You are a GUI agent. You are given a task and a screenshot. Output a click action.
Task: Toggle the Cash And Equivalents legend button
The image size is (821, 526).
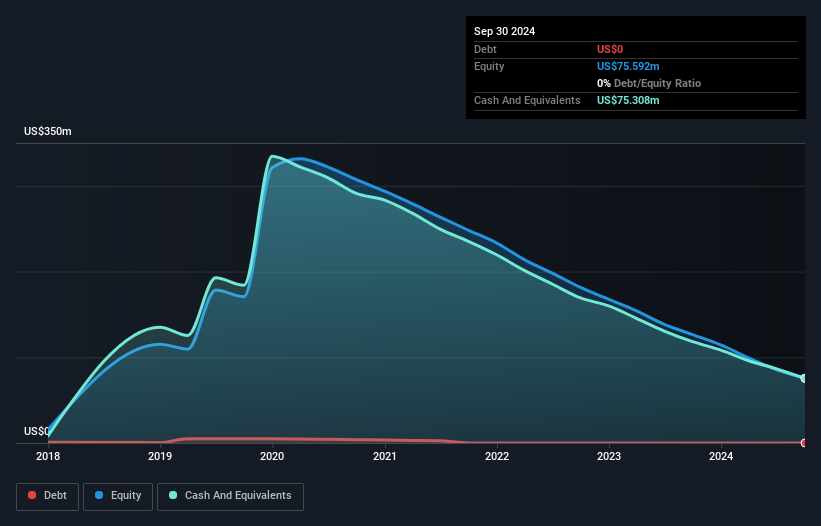click(230, 496)
